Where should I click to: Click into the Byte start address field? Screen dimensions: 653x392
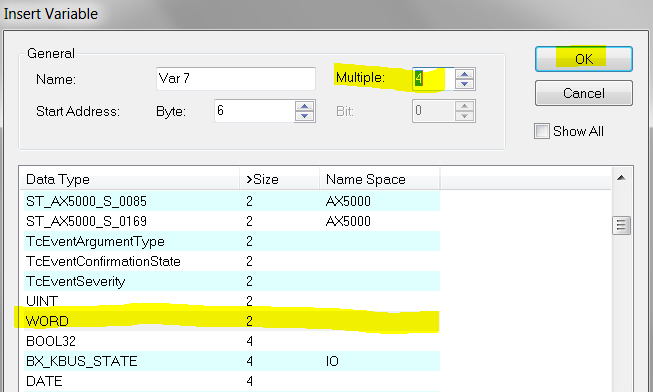[254, 111]
